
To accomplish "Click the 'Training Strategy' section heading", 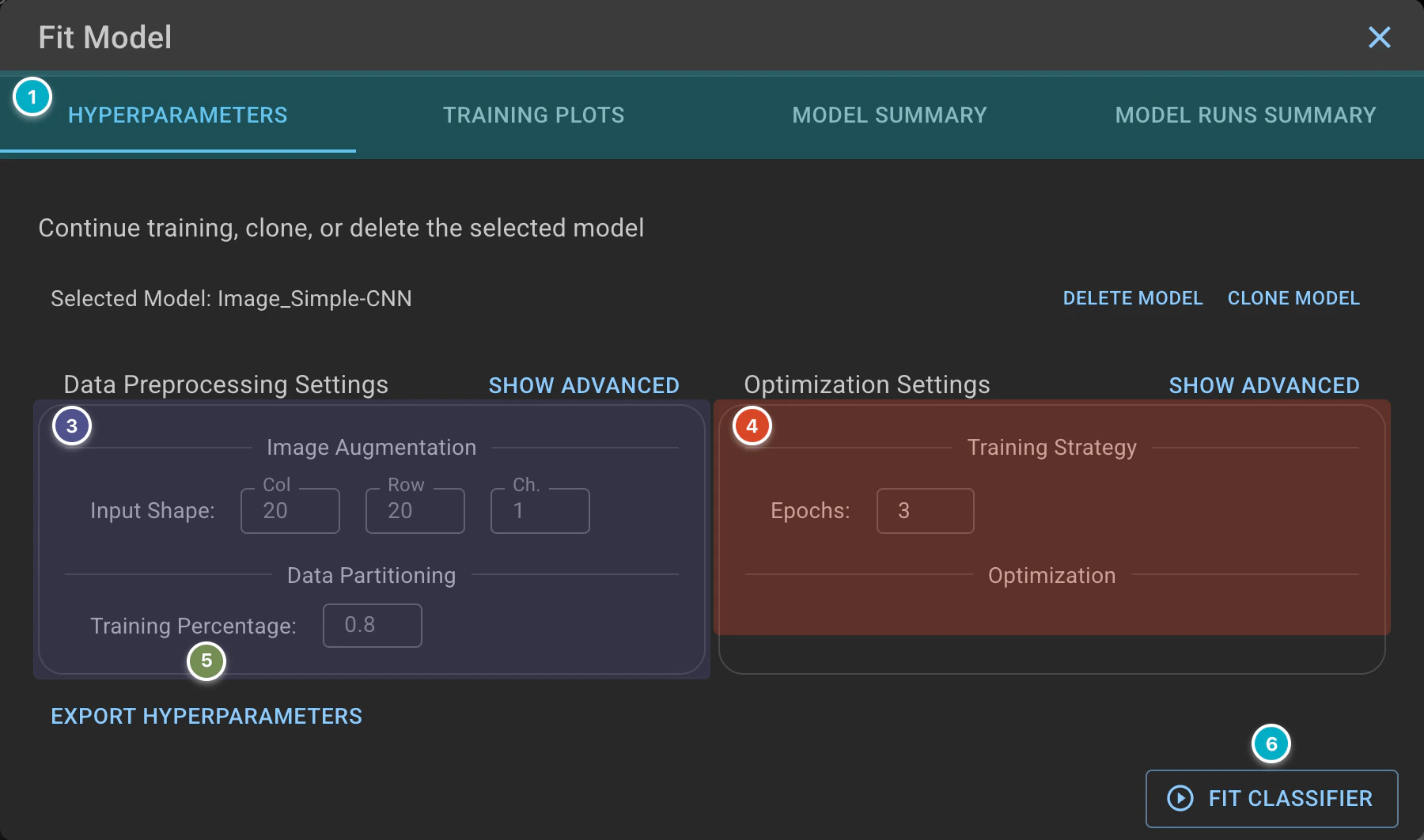I will pos(1052,448).
